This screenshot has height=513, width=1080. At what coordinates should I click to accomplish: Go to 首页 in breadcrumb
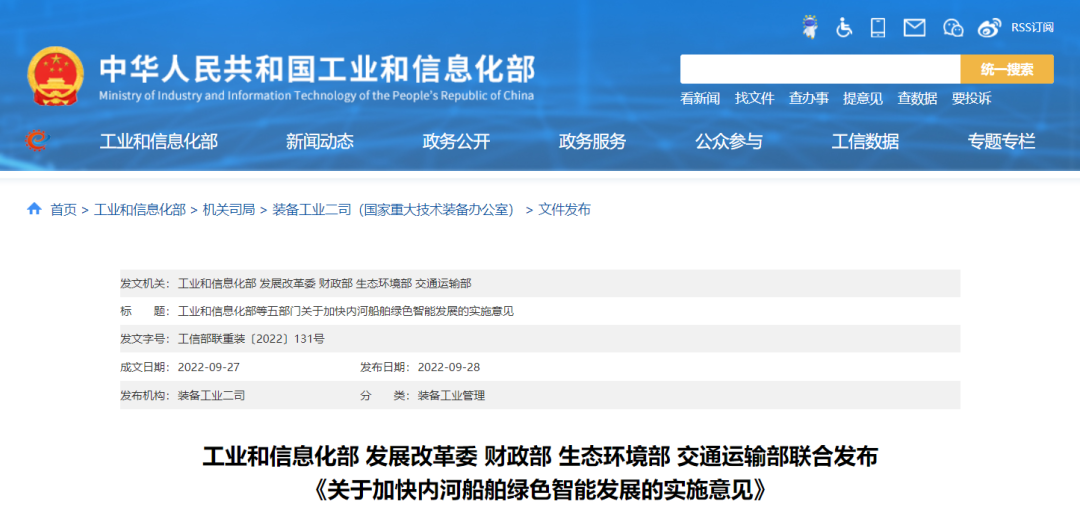pyautogui.click(x=63, y=210)
